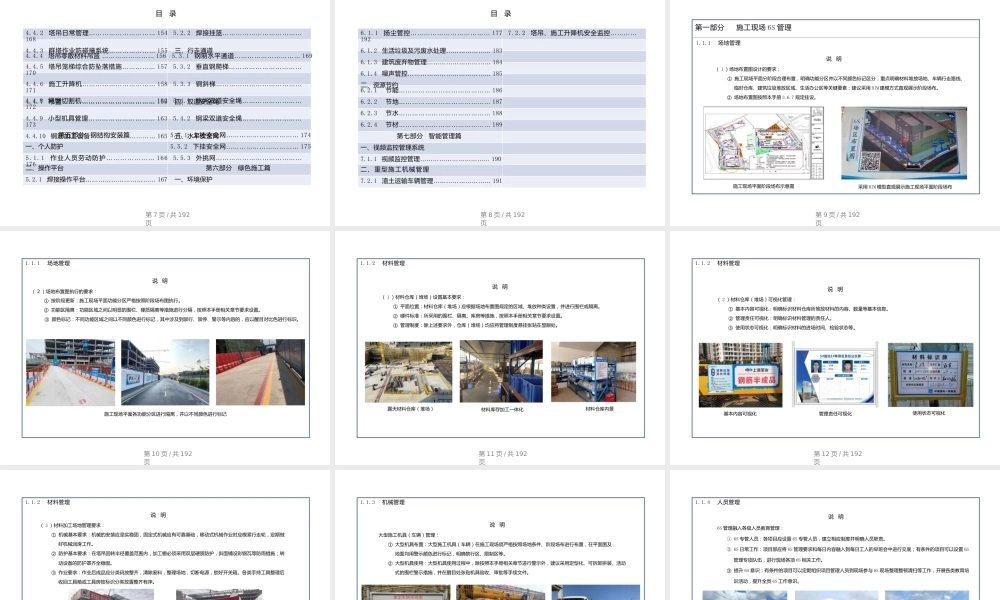Click TOC entry 4.4.6 施工升降机
1000x600 pixels.
[96, 84]
